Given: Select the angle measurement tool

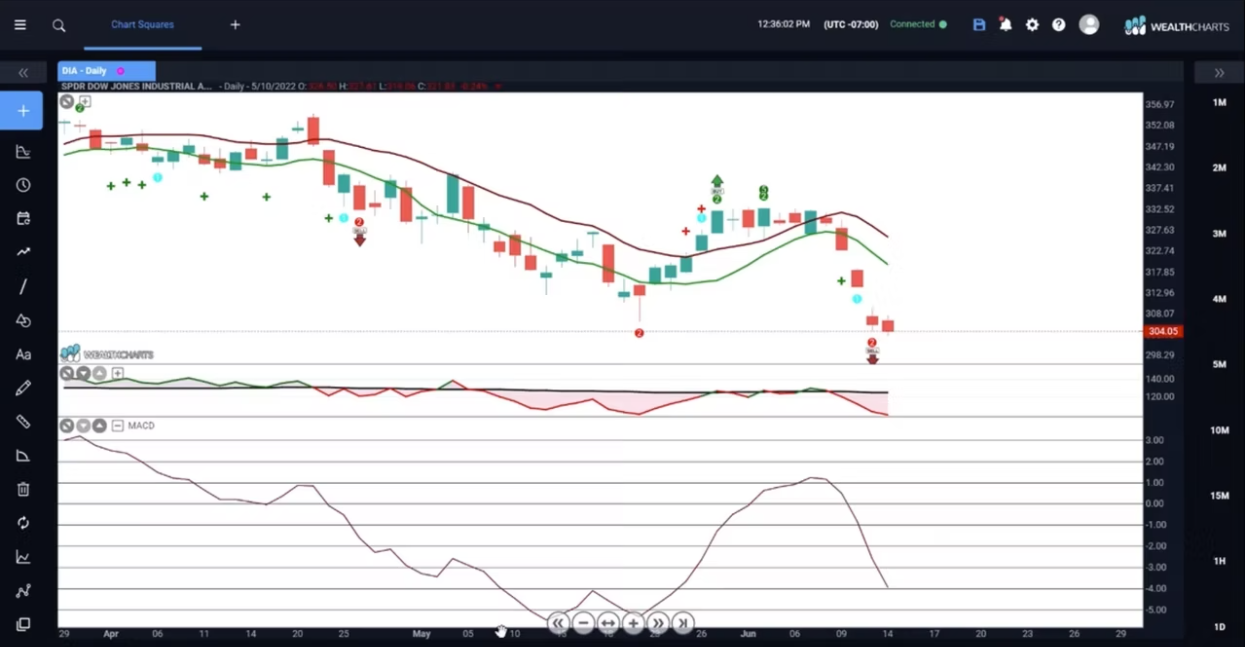Looking at the screenshot, I should pyautogui.click(x=23, y=456).
